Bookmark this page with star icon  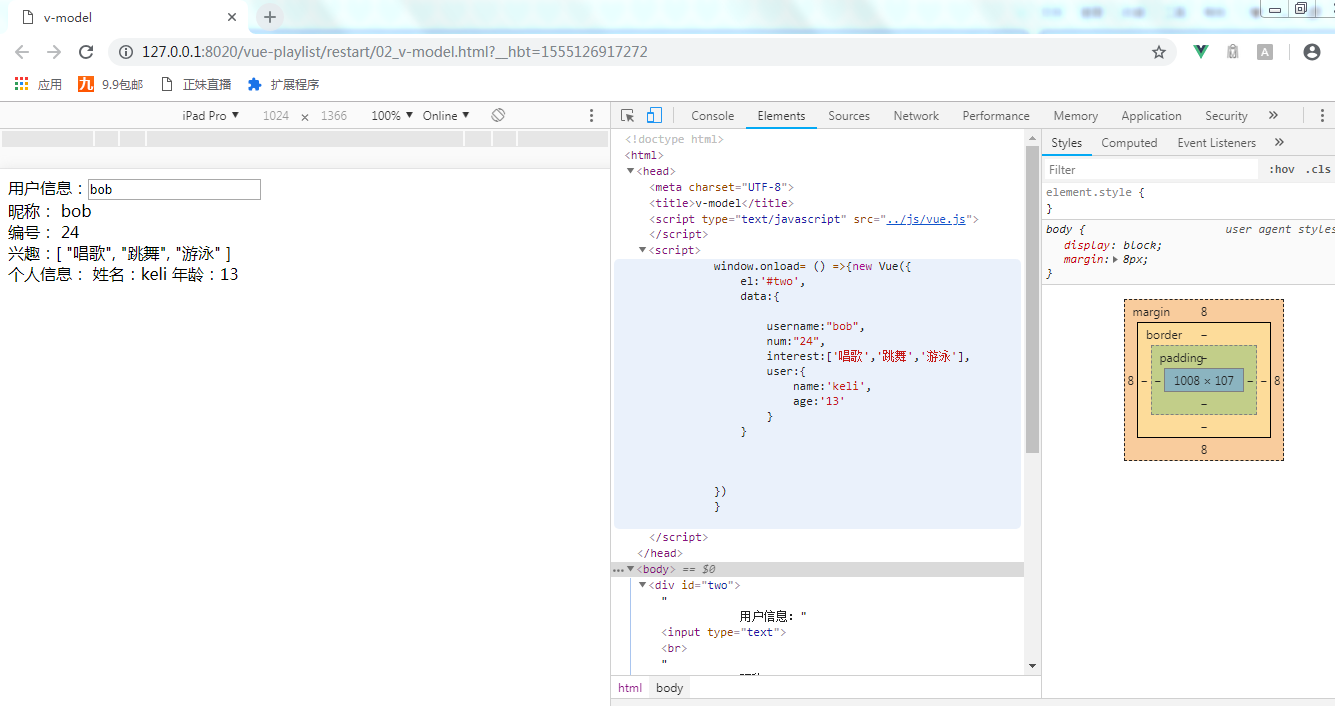point(1159,52)
